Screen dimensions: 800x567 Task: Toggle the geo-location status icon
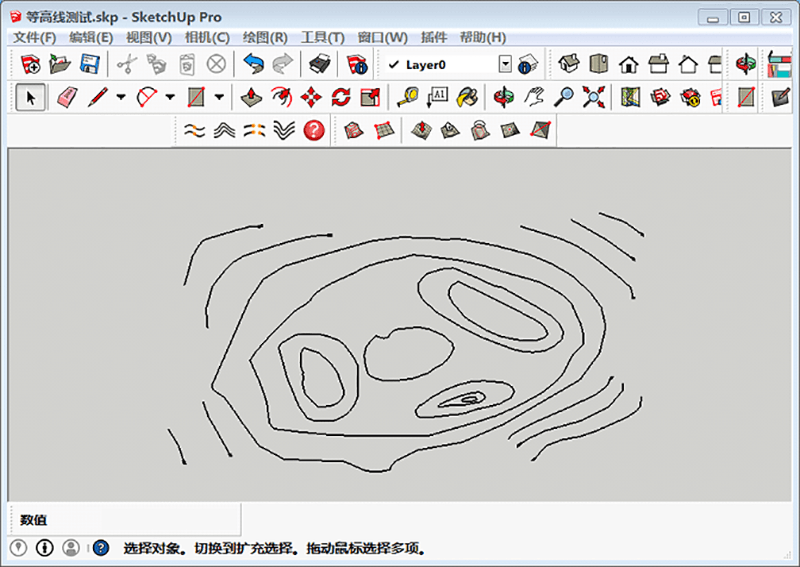[18, 548]
